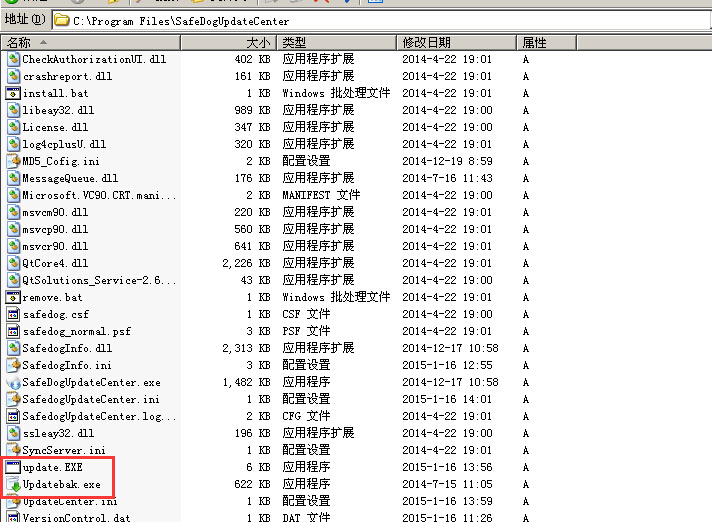Click the msvcp90.dll file icon
This screenshot has width=712, height=522.
(x=14, y=229)
